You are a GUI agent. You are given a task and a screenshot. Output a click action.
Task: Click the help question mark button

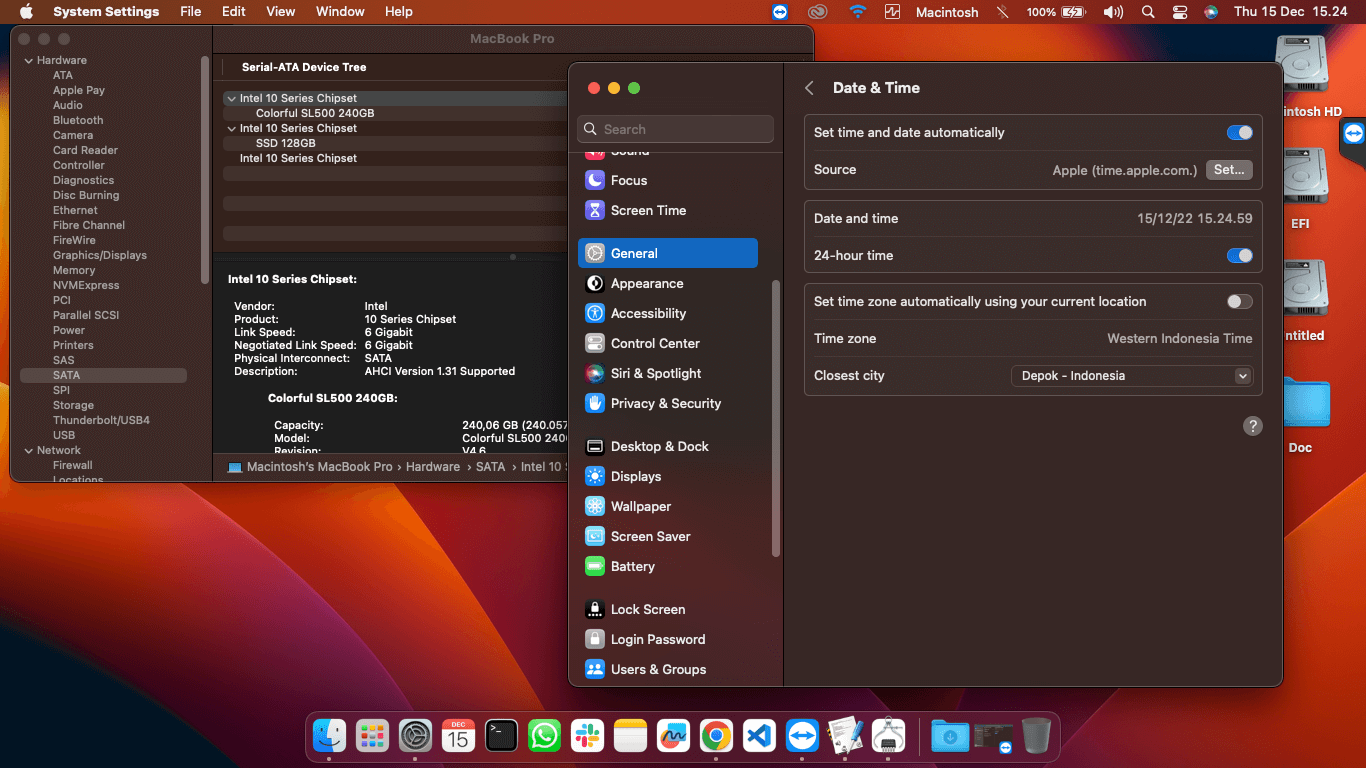(1252, 426)
